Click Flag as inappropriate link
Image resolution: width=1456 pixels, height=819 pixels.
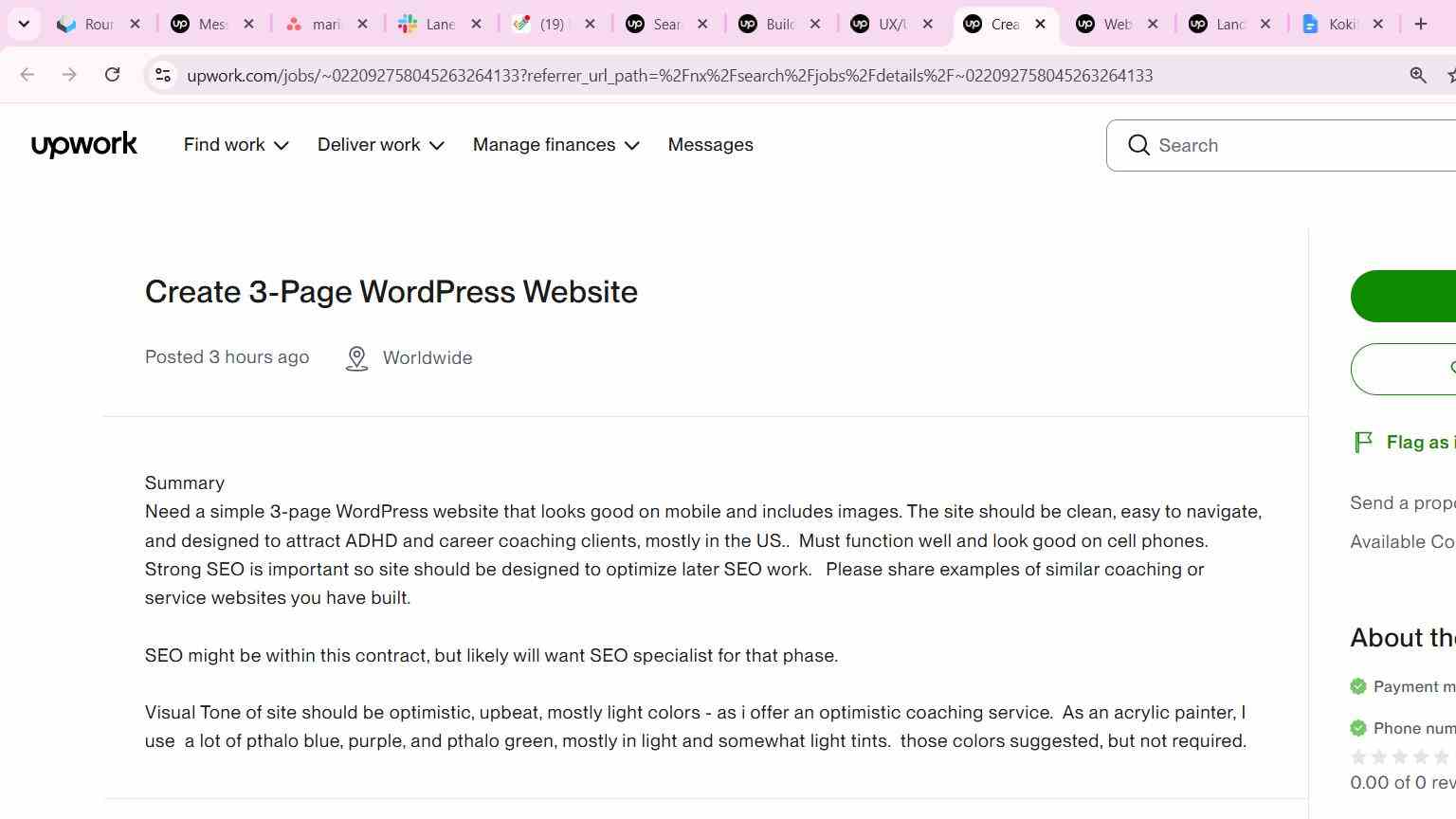coord(1421,442)
